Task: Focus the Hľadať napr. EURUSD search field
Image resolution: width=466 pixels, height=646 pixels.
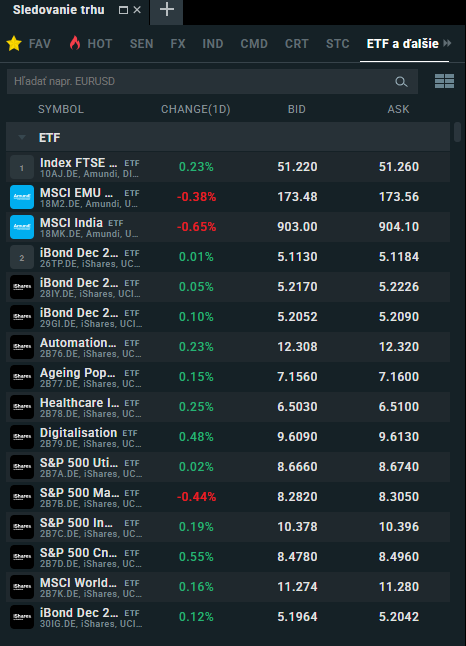Action: coord(212,82)
